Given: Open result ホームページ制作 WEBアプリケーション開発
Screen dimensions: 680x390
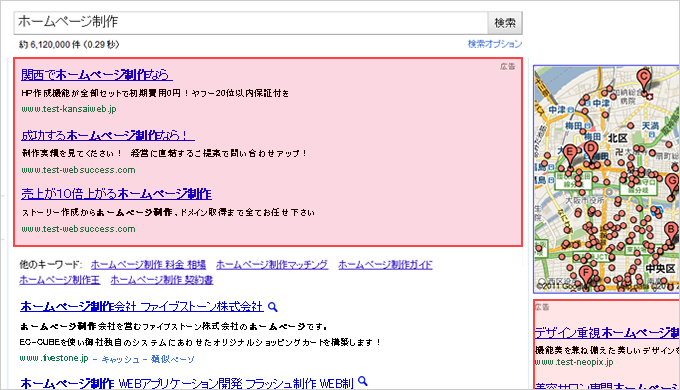Looking at the screenshot, I should click(187, 383).
